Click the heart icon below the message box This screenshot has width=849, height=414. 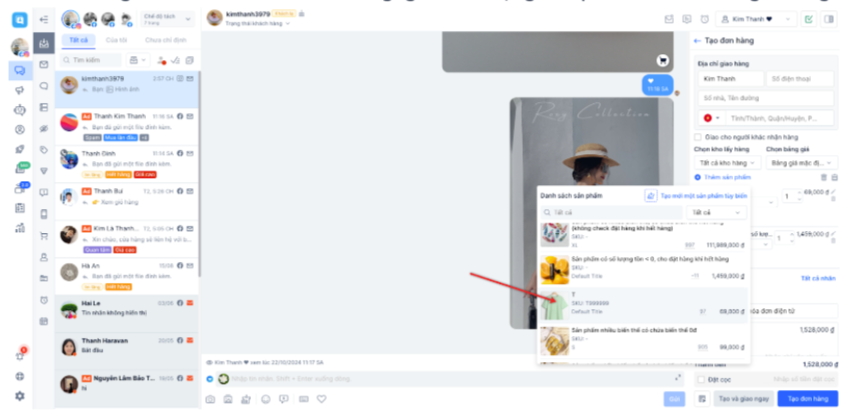(x=322, y=399)
